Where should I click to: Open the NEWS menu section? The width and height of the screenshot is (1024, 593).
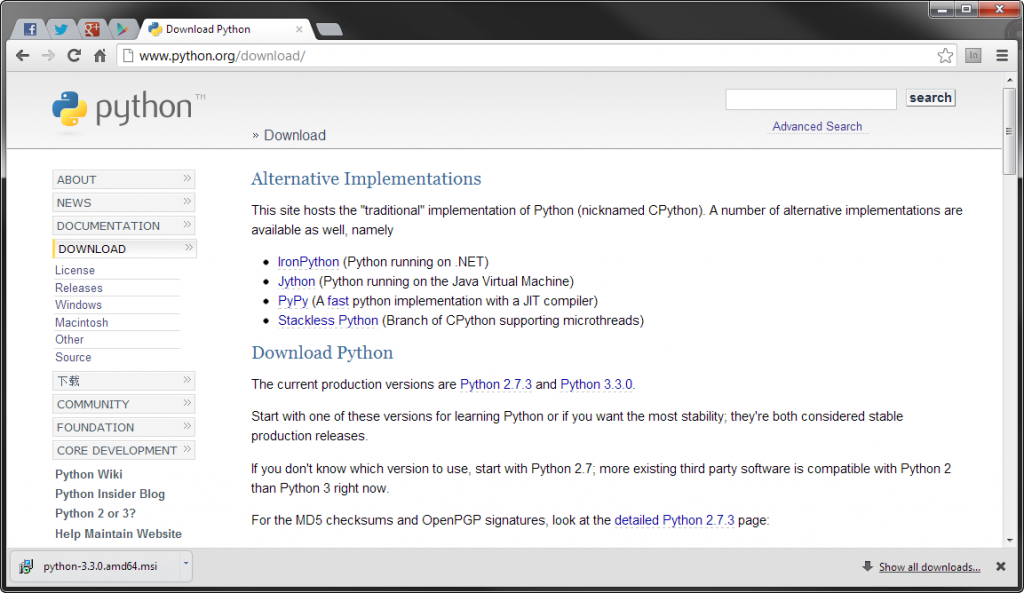(123, 202)
